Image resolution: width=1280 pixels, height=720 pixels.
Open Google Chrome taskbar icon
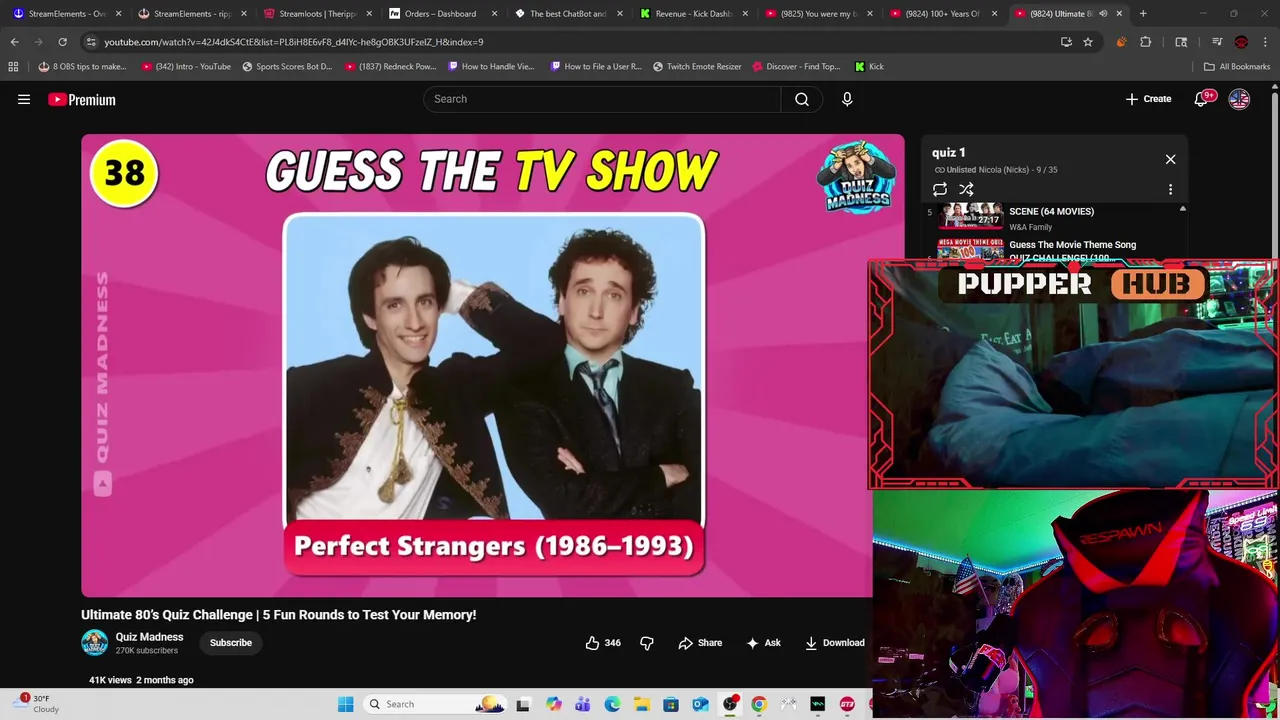click(x=759, y=704)
